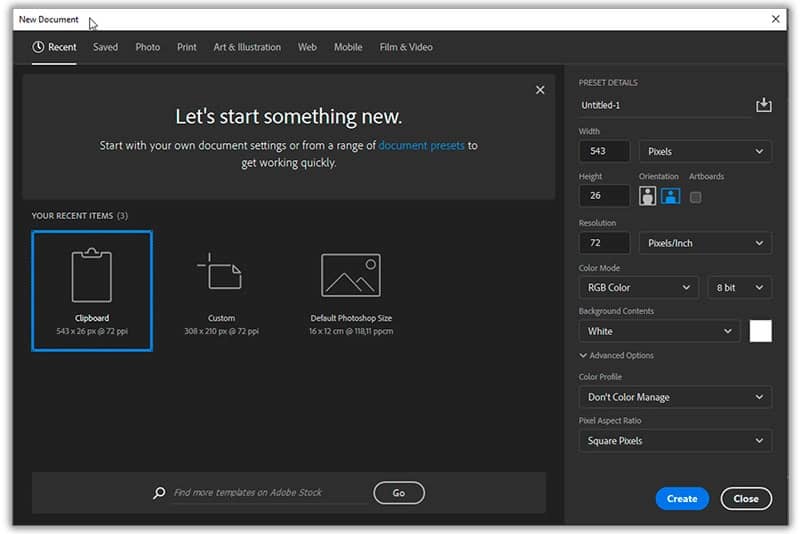Dismiss the 'Let's start something new' banner
This screenshot has width=800, height=534.
pyautogui.click(x=540, y=90)
